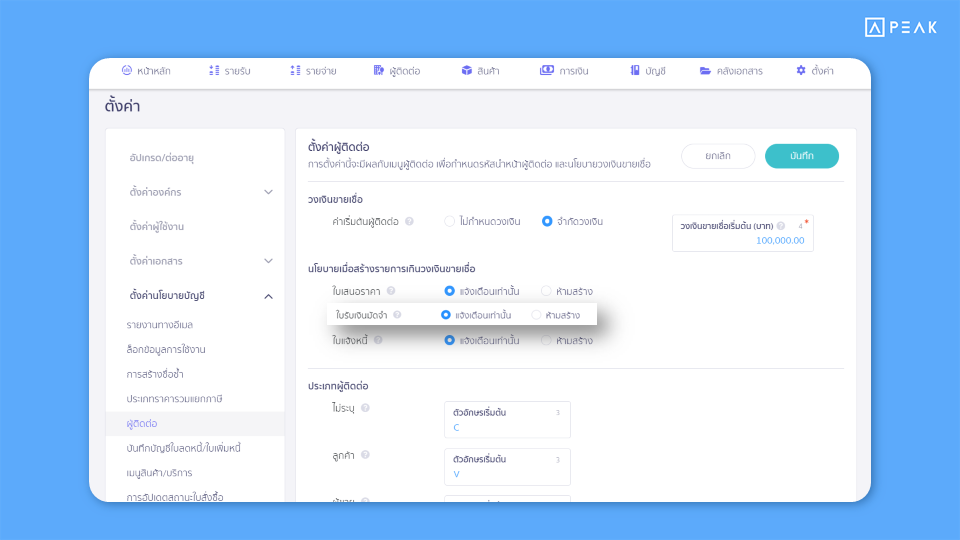Screen dimensions: 960x540
Task: Click the home icon in top navigation
Action: 127,71
